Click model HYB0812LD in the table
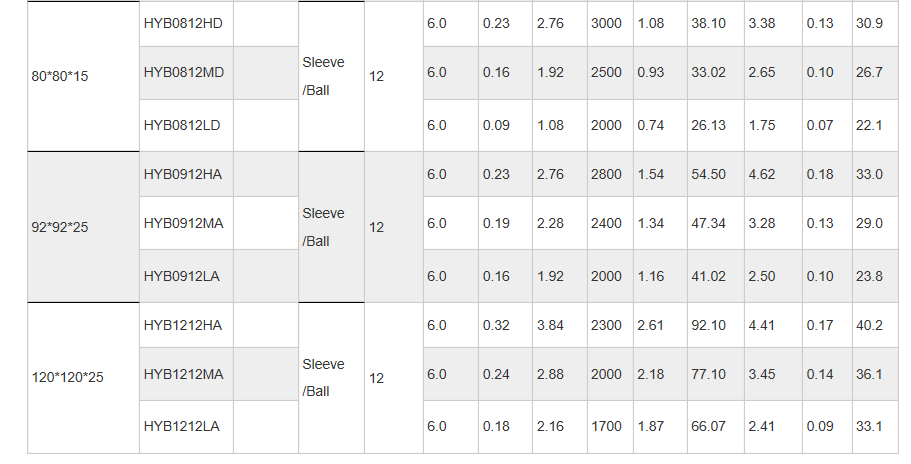911x464 pixels. (x=183, y=125)
